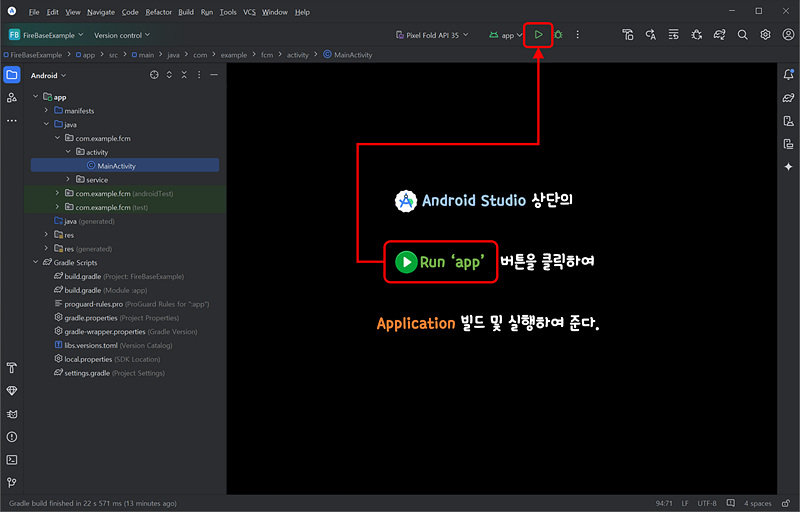
Task: Open the account profile icon
Action: click(788, 35)
